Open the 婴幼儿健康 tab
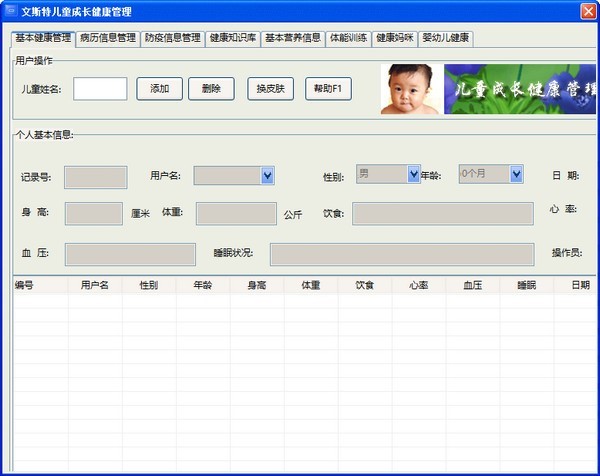The image size is (600, 476). click(446, 39)
